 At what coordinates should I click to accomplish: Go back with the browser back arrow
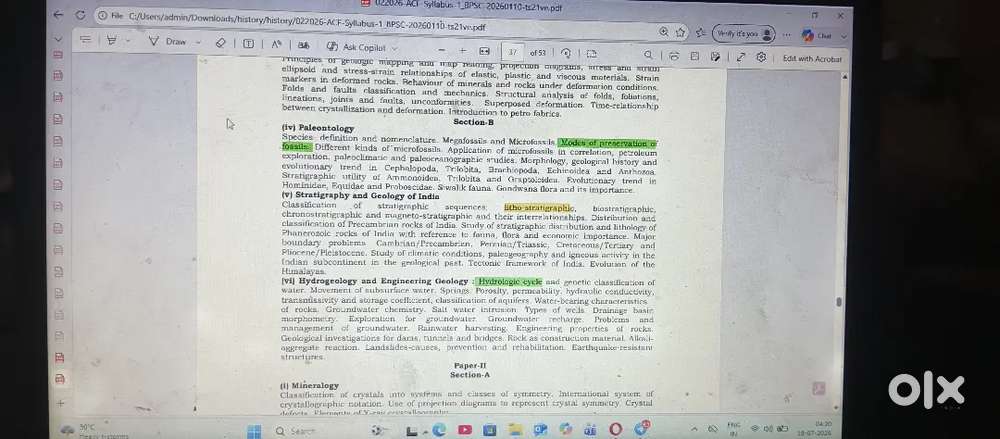click(x=59, y=14)
